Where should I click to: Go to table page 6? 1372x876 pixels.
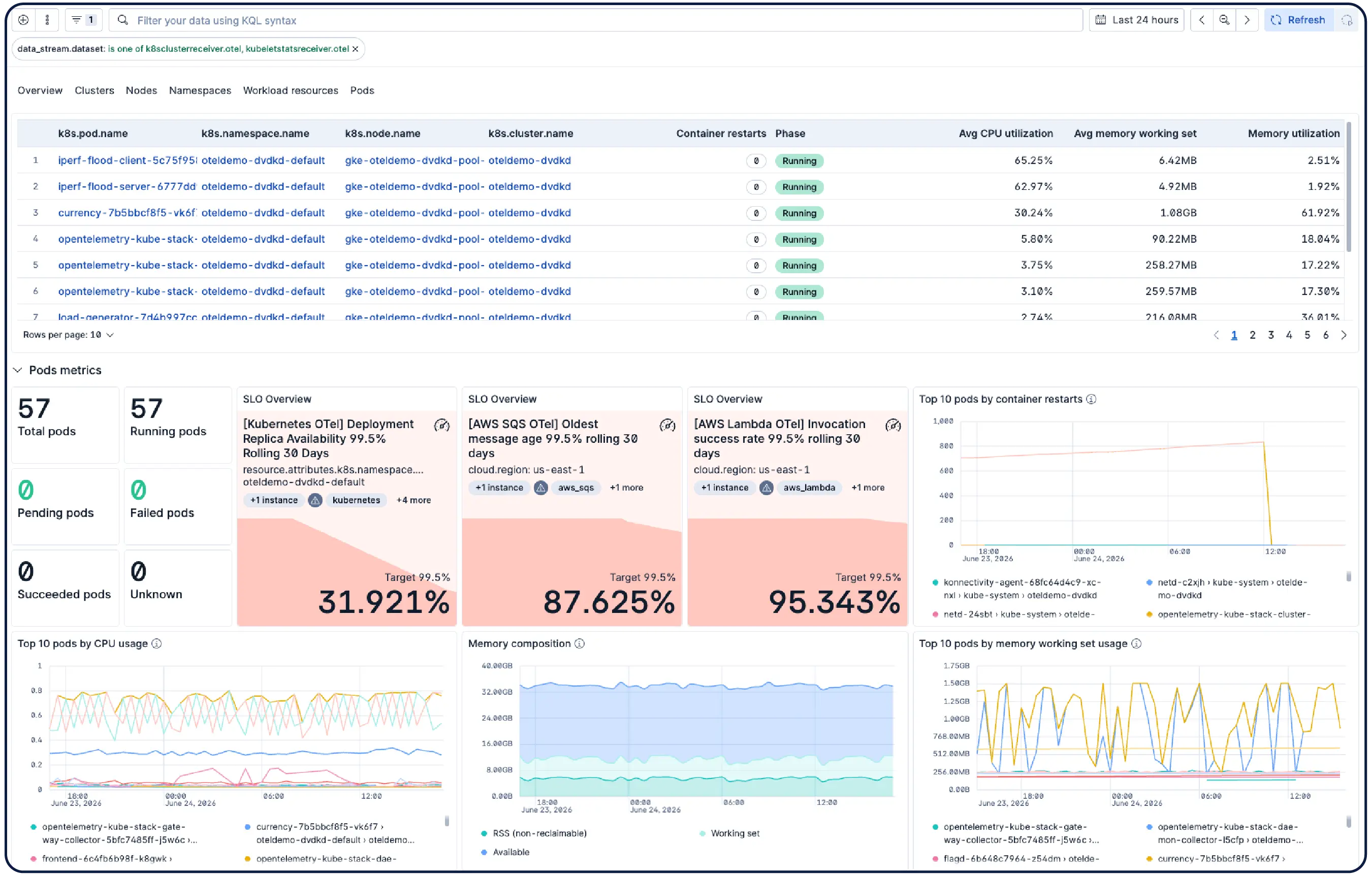[x=1325, y=336]
